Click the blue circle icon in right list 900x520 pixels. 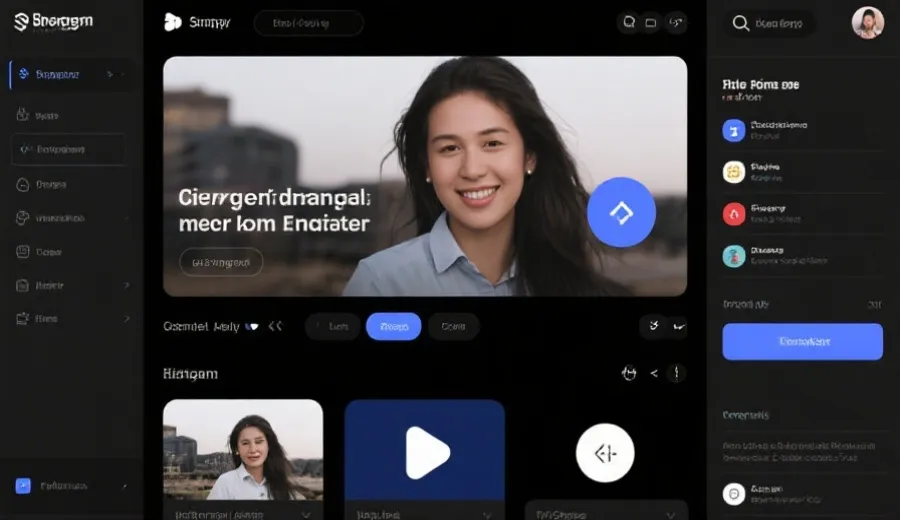pos(734,130)
